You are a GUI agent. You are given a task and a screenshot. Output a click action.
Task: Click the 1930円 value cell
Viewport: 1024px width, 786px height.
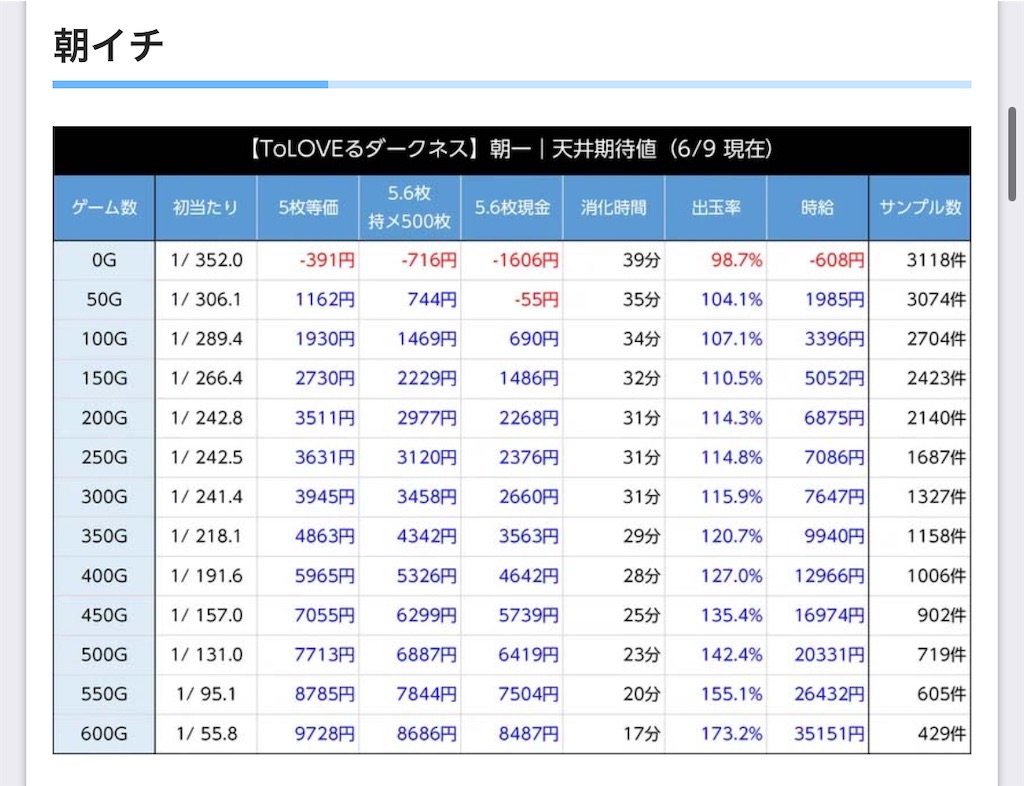point(308,339)
